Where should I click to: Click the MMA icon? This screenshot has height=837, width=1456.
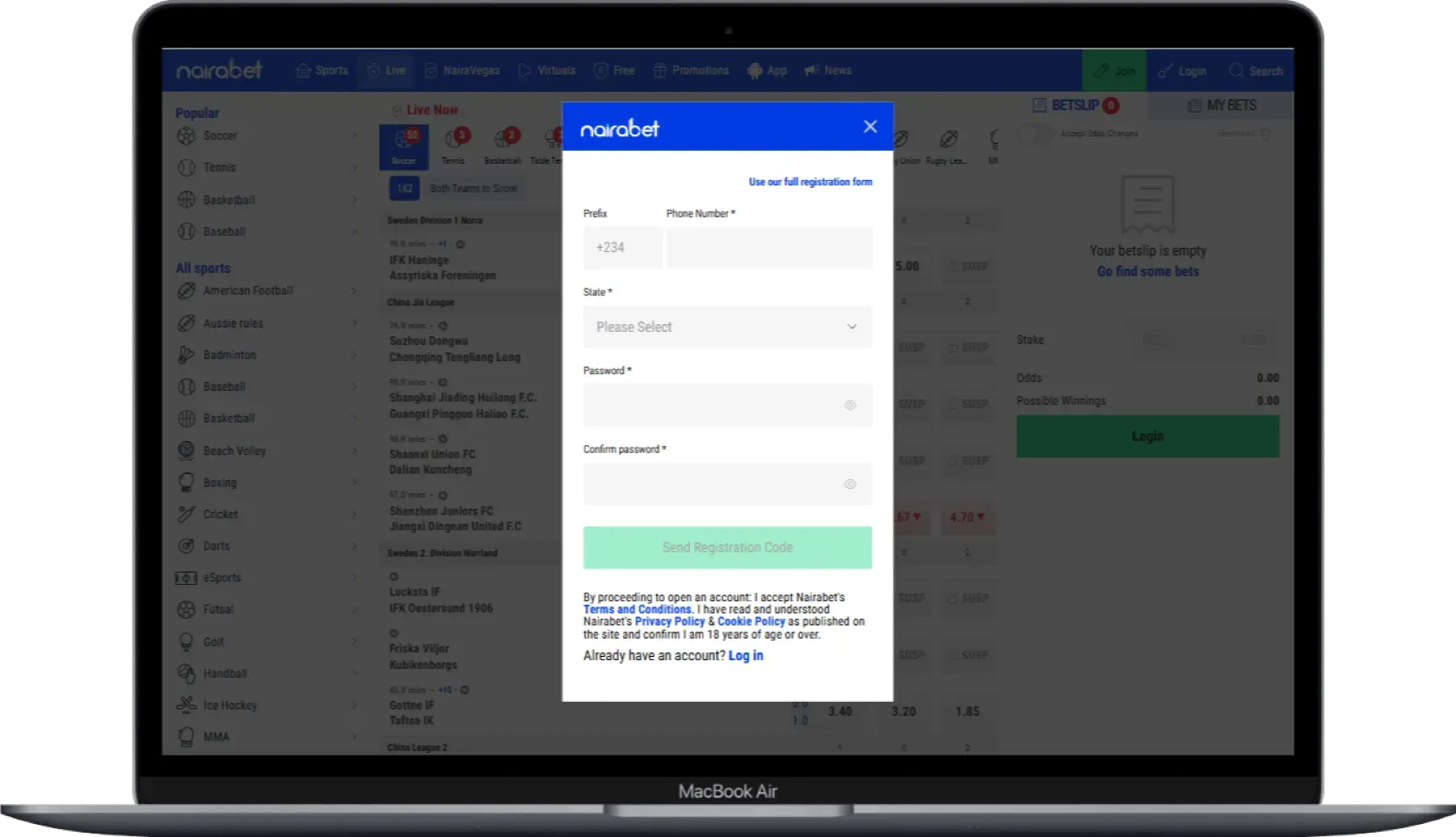[186, 736]
